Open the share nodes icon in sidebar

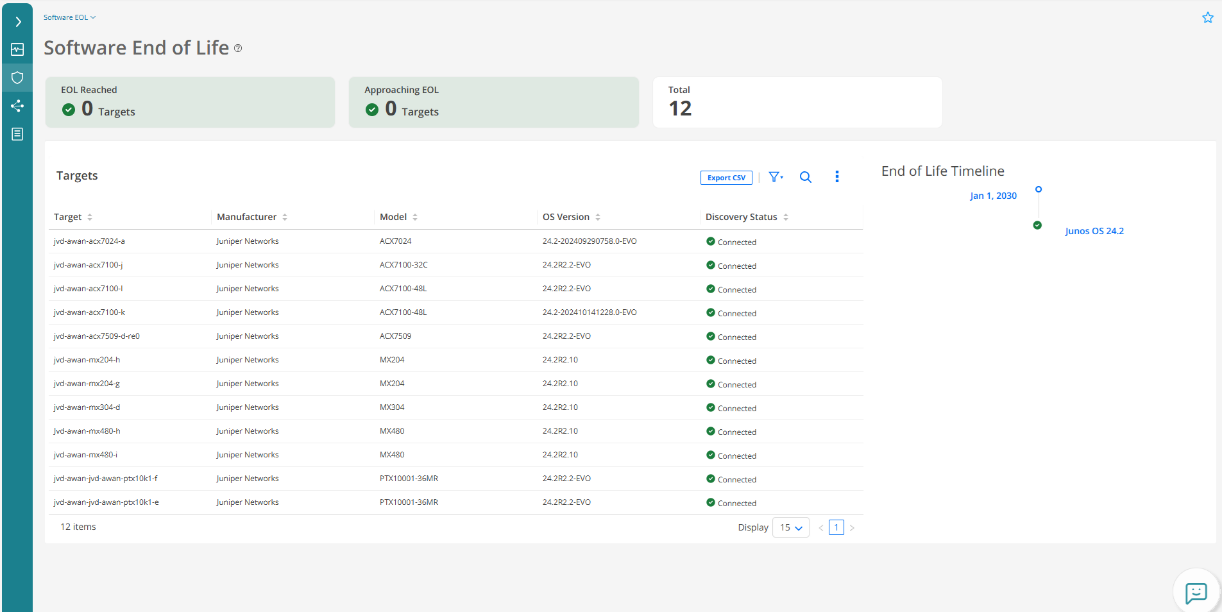17,106
